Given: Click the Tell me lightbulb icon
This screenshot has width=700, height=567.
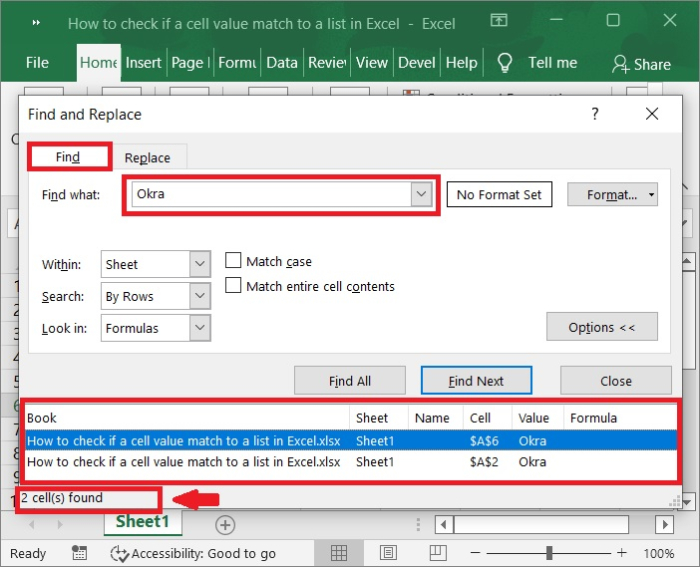Looking at the screenshot, I should 504,63.
